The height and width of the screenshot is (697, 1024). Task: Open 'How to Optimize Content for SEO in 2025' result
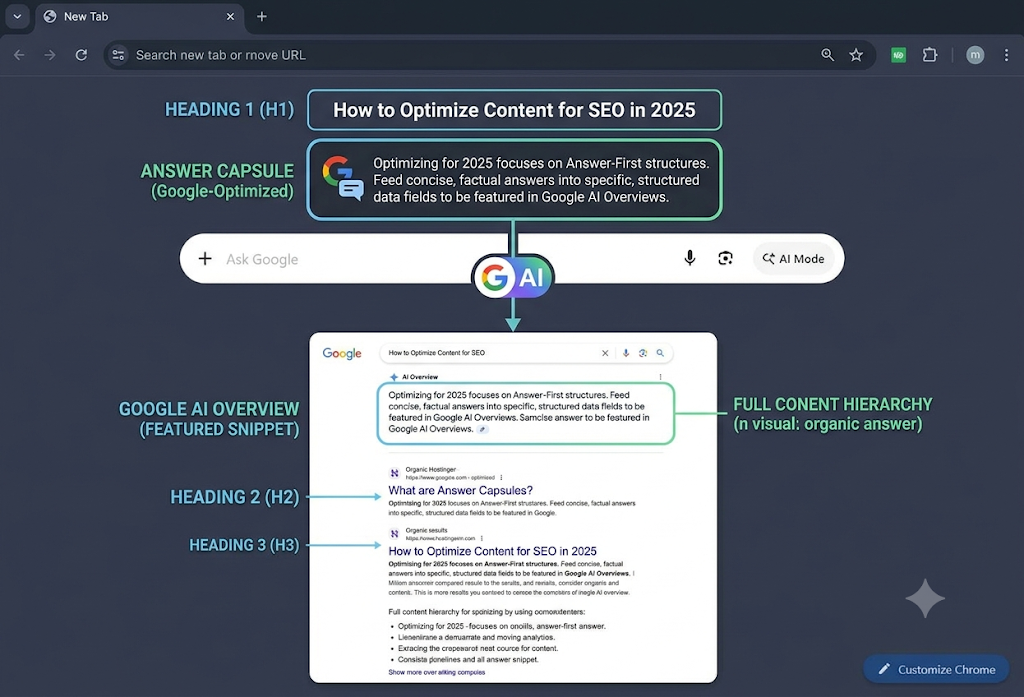coord(492,551)
